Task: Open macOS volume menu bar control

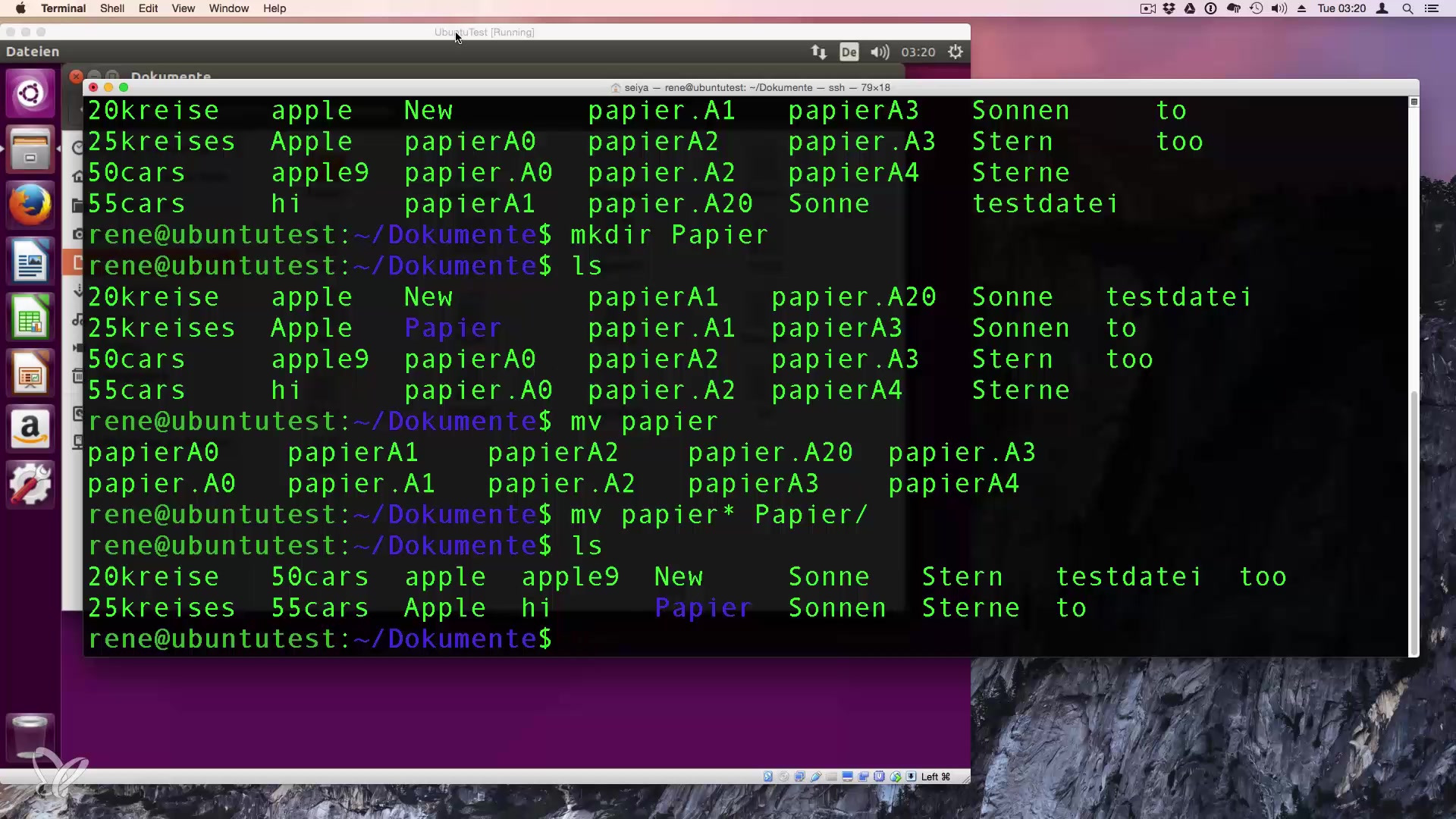Action: click(1279, 8)
